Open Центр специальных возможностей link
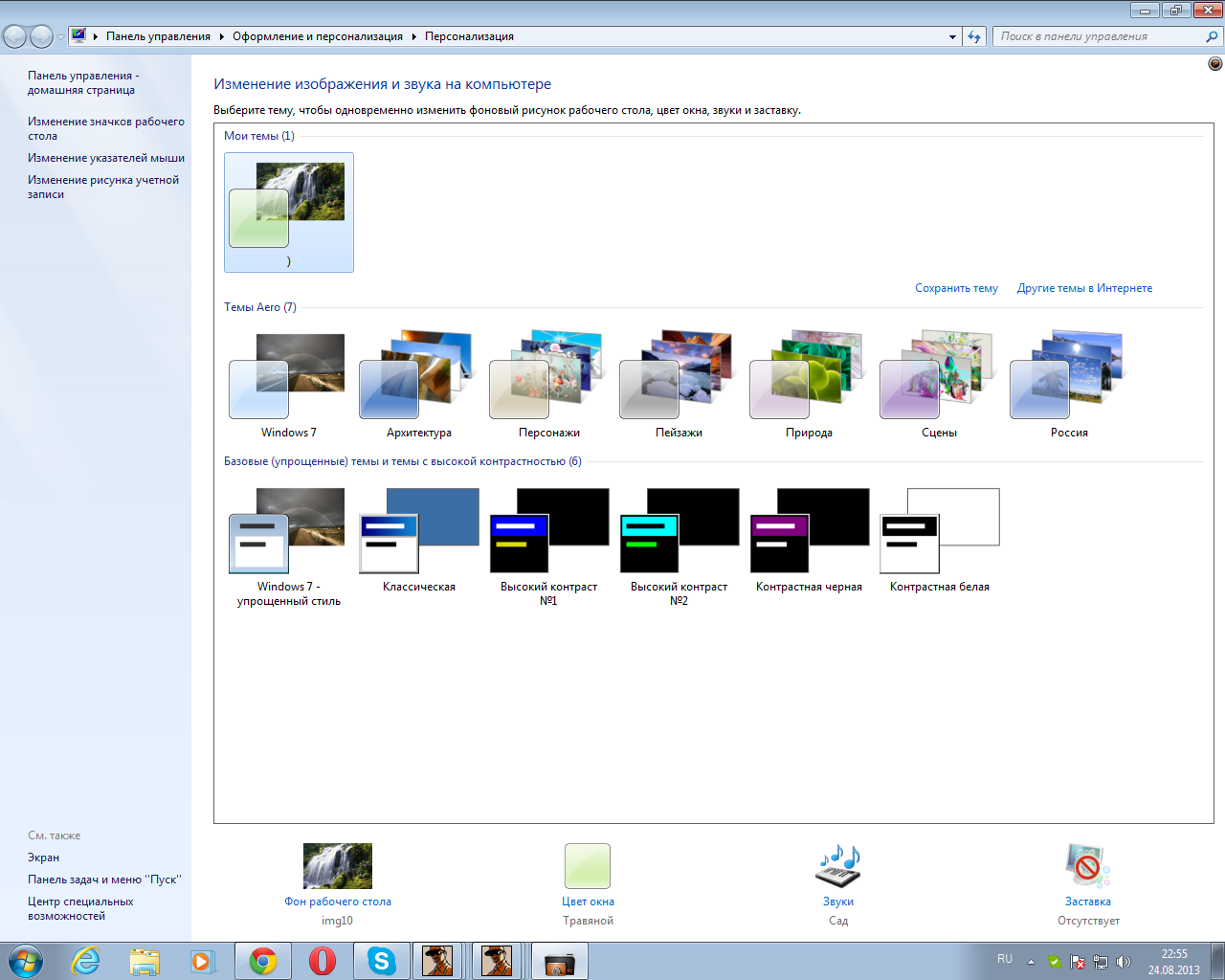The image size is (1225, 980). pos(80,908)
